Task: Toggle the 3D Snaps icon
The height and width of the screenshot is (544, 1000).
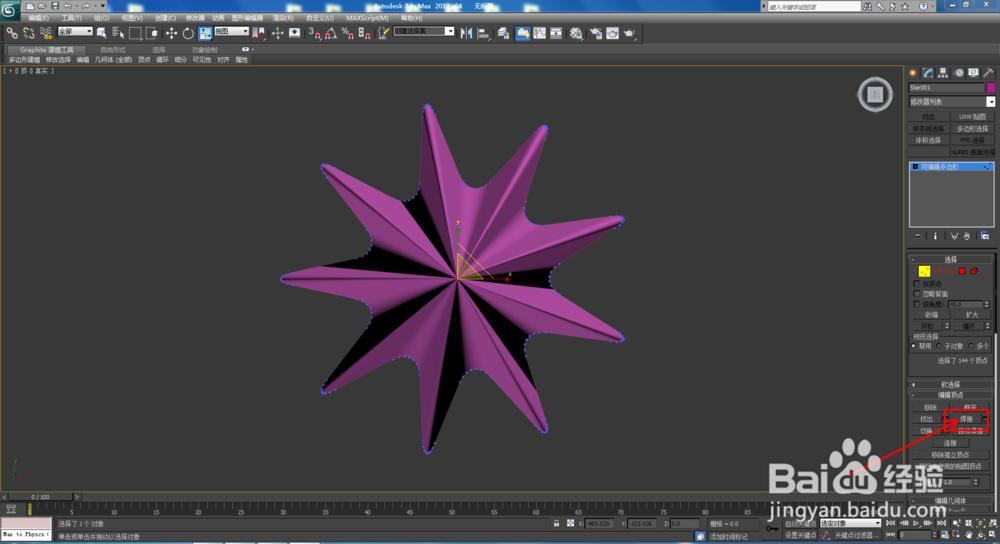Action: pyautogui.click(x=314, y=33)
